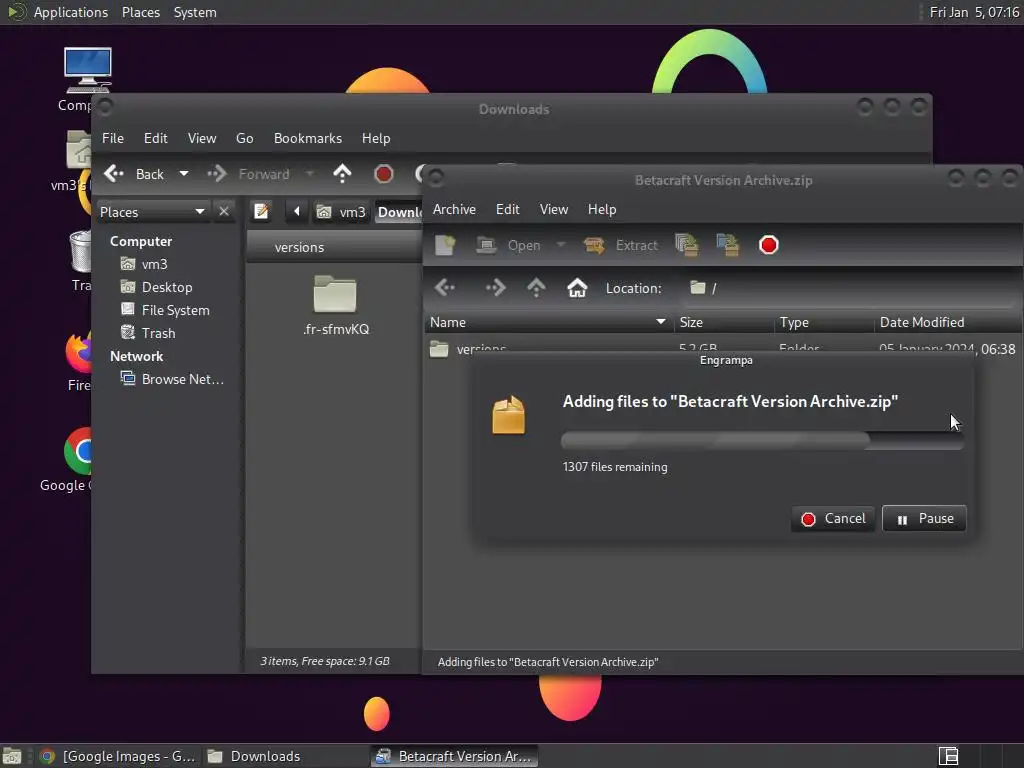Expand the Open recent dropdown arrow
Image resolution: width=1024 pixels, height=768 pixels.
click(560, 245)
